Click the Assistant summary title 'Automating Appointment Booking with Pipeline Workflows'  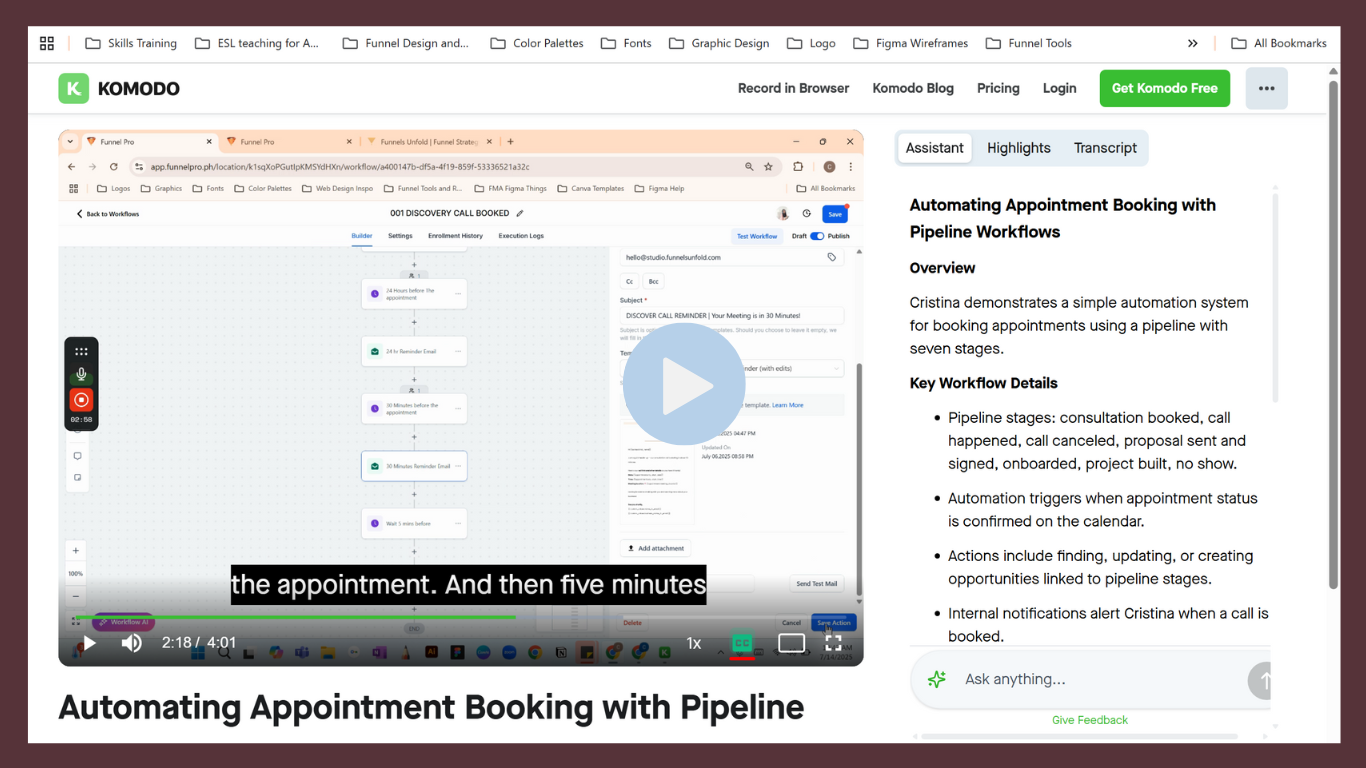[x=1062, y=218]
